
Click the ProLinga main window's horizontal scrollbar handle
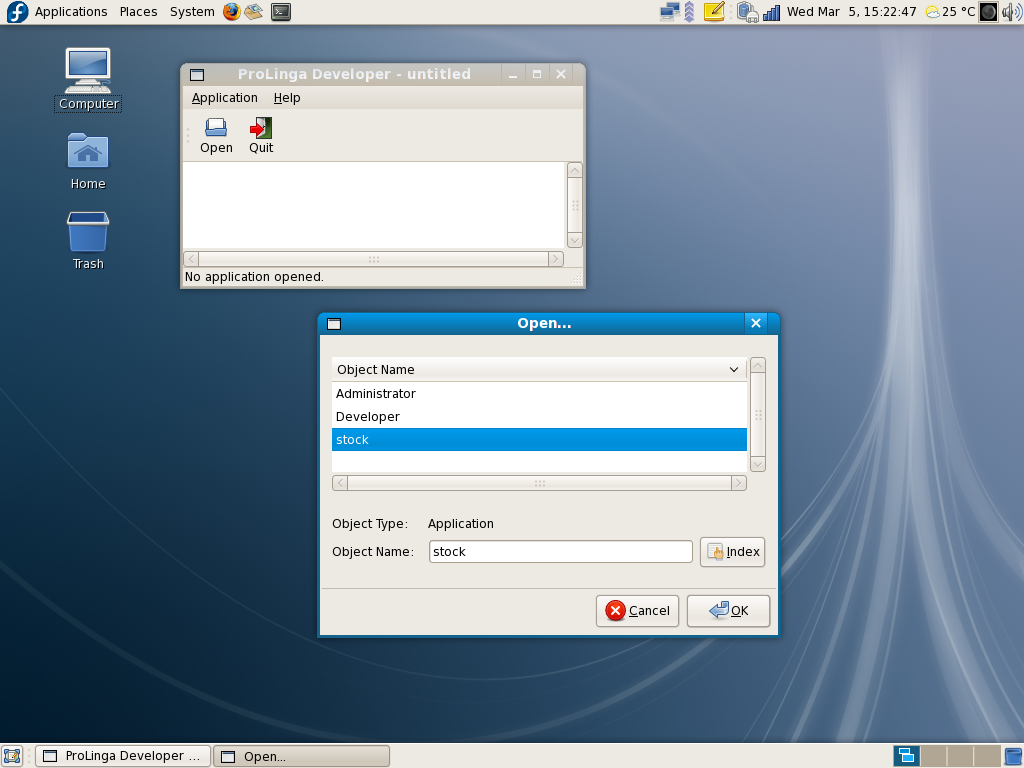pos(374,259)
